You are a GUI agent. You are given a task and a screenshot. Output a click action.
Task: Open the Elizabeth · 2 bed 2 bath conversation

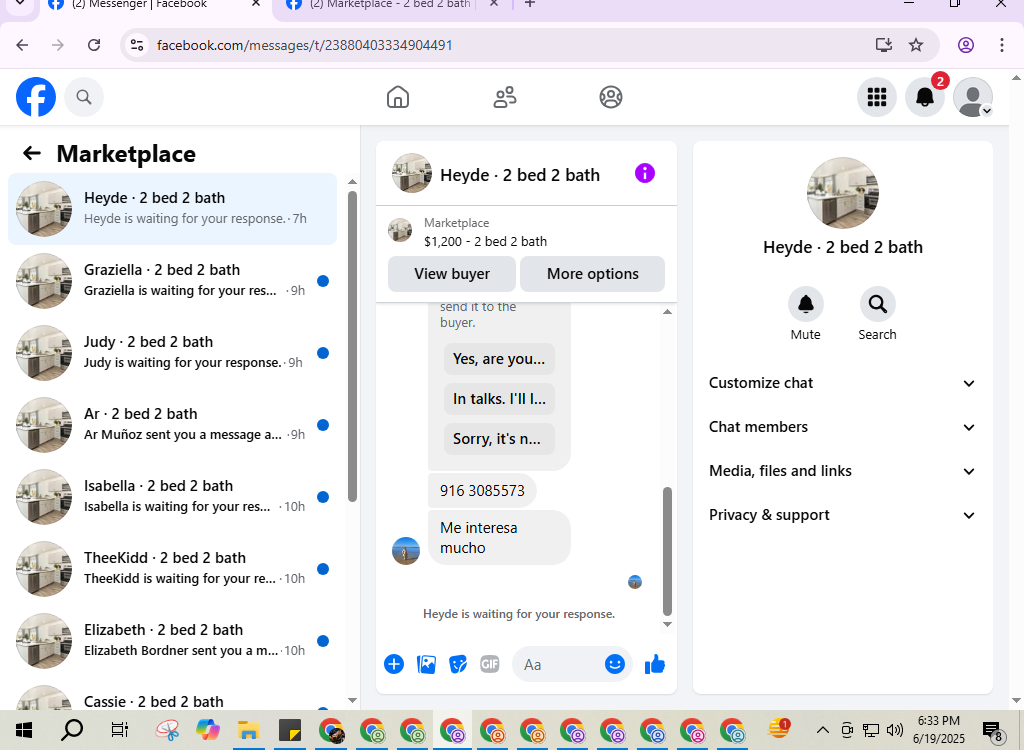(172, 640)
